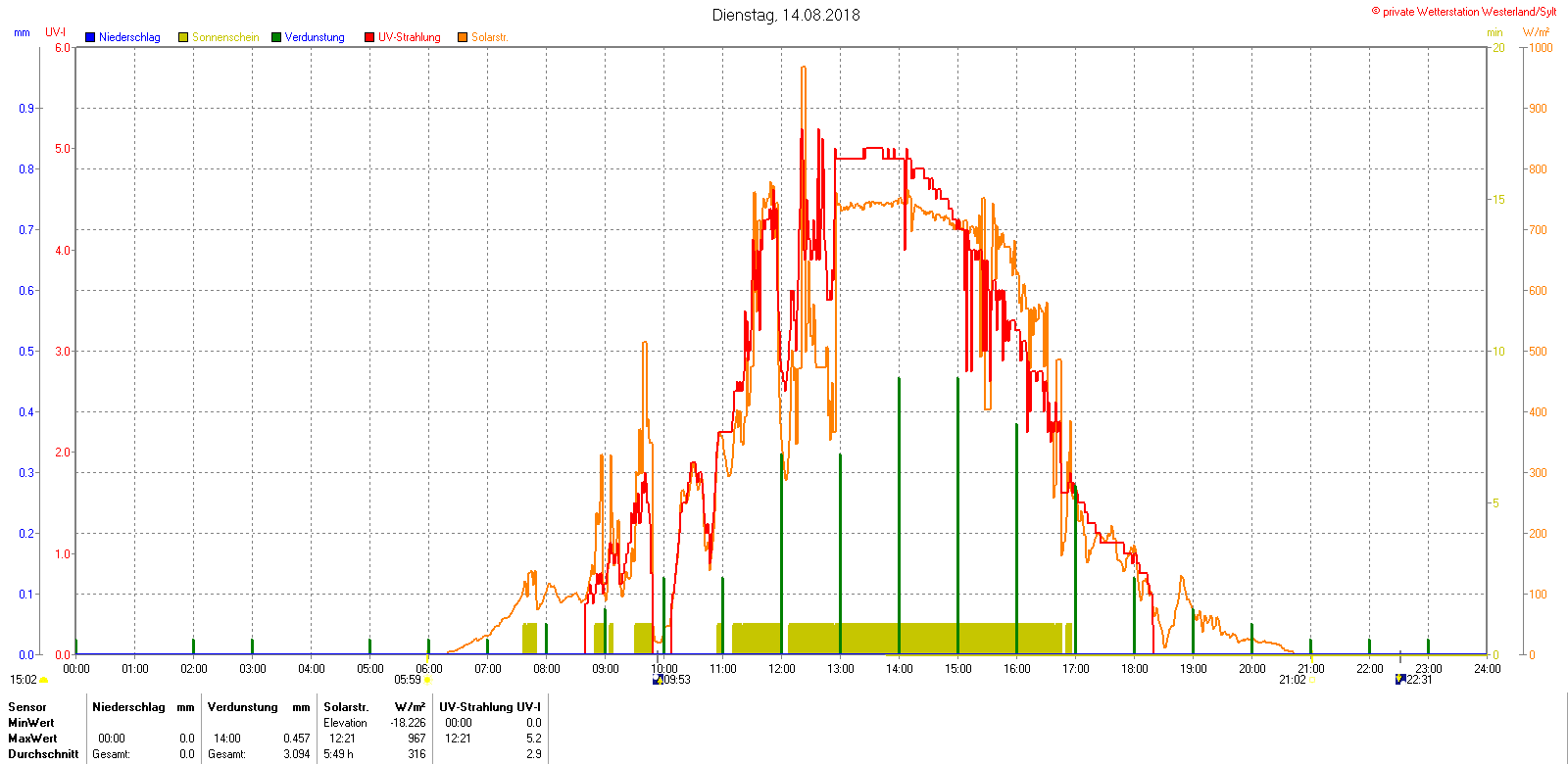Click the private Wetterstation Westerland/Sylt credit
The width and height of the screenshot is (1568, 764).
(x=1463, y=12)
